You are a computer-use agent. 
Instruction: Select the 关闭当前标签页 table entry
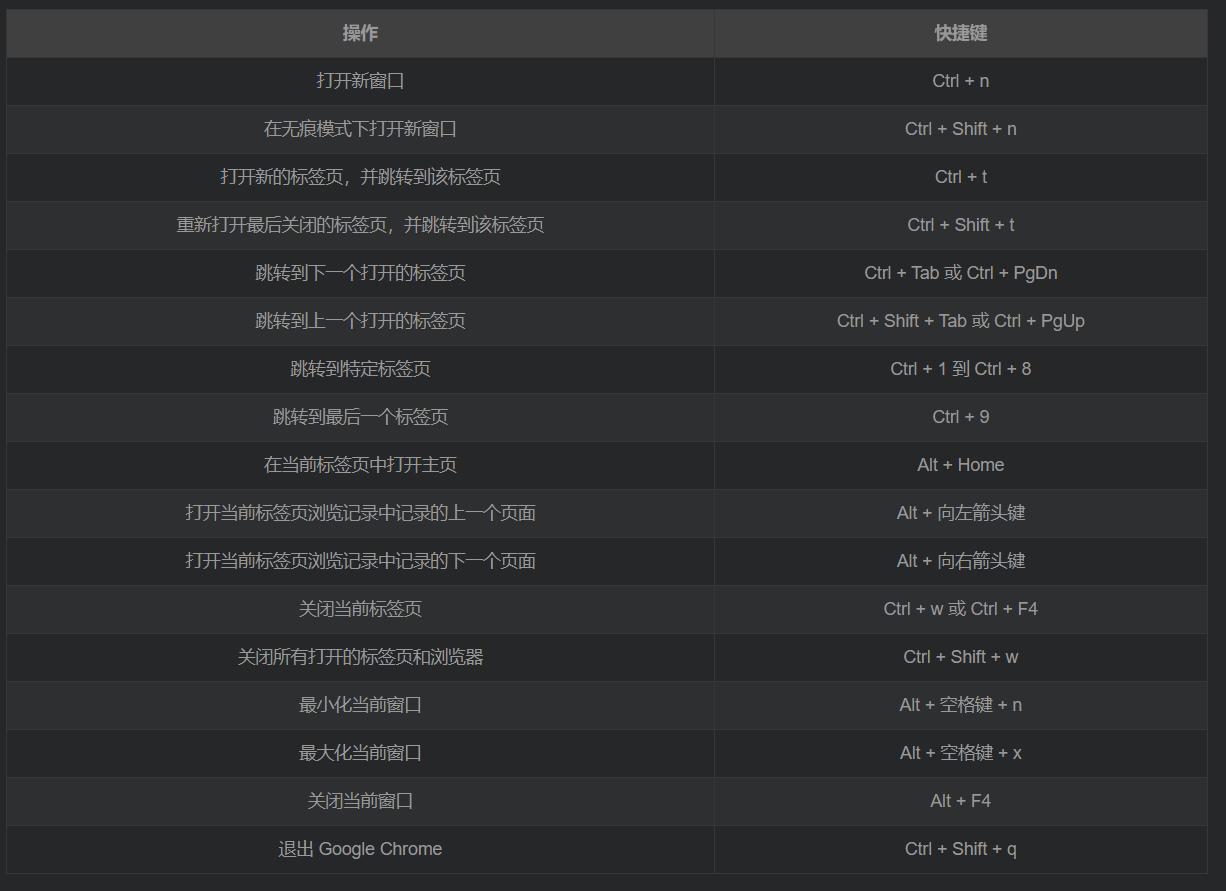click(360, 609)
